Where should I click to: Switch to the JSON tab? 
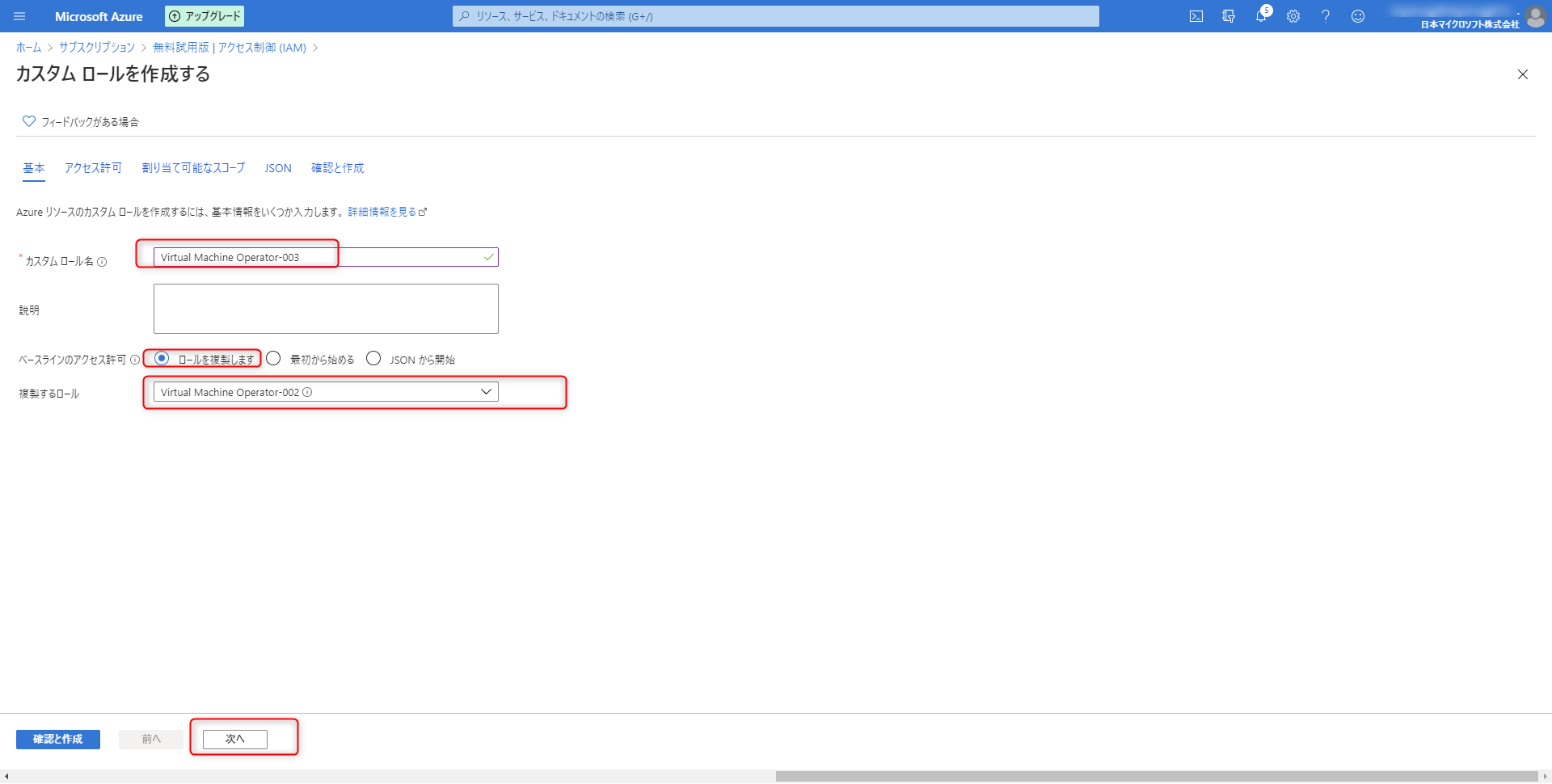point(278,168)
